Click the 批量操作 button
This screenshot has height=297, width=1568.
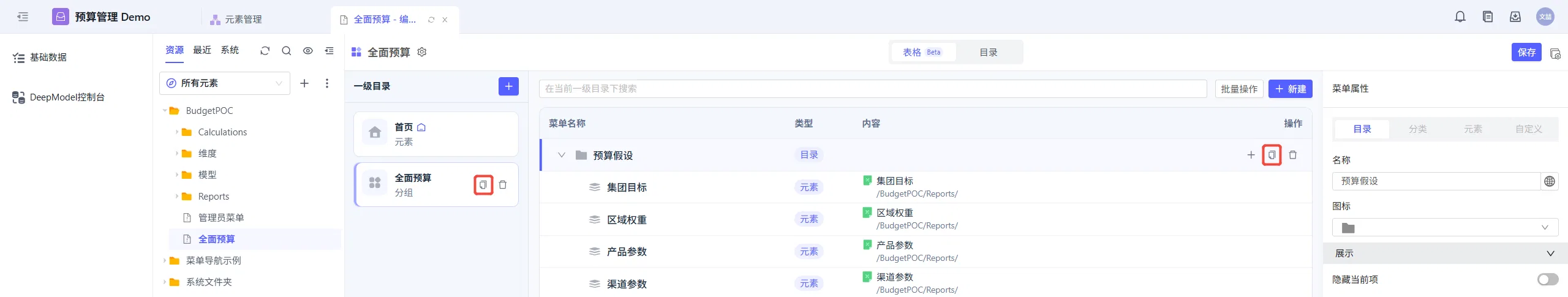tap(1239, 89)
